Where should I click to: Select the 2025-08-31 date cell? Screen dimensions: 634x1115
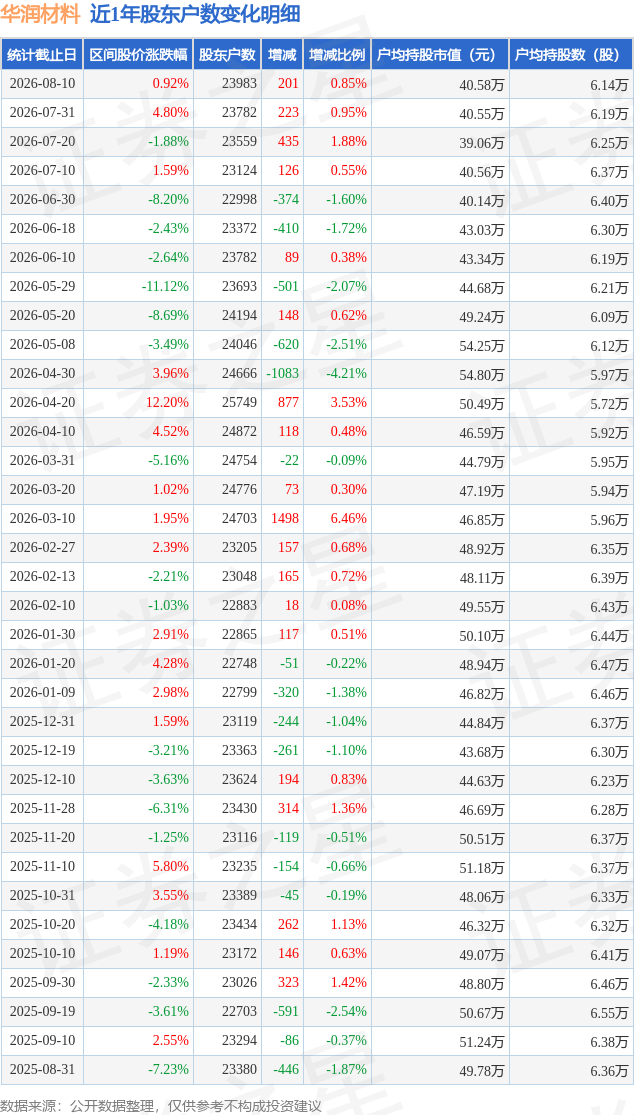[42, 1069]
